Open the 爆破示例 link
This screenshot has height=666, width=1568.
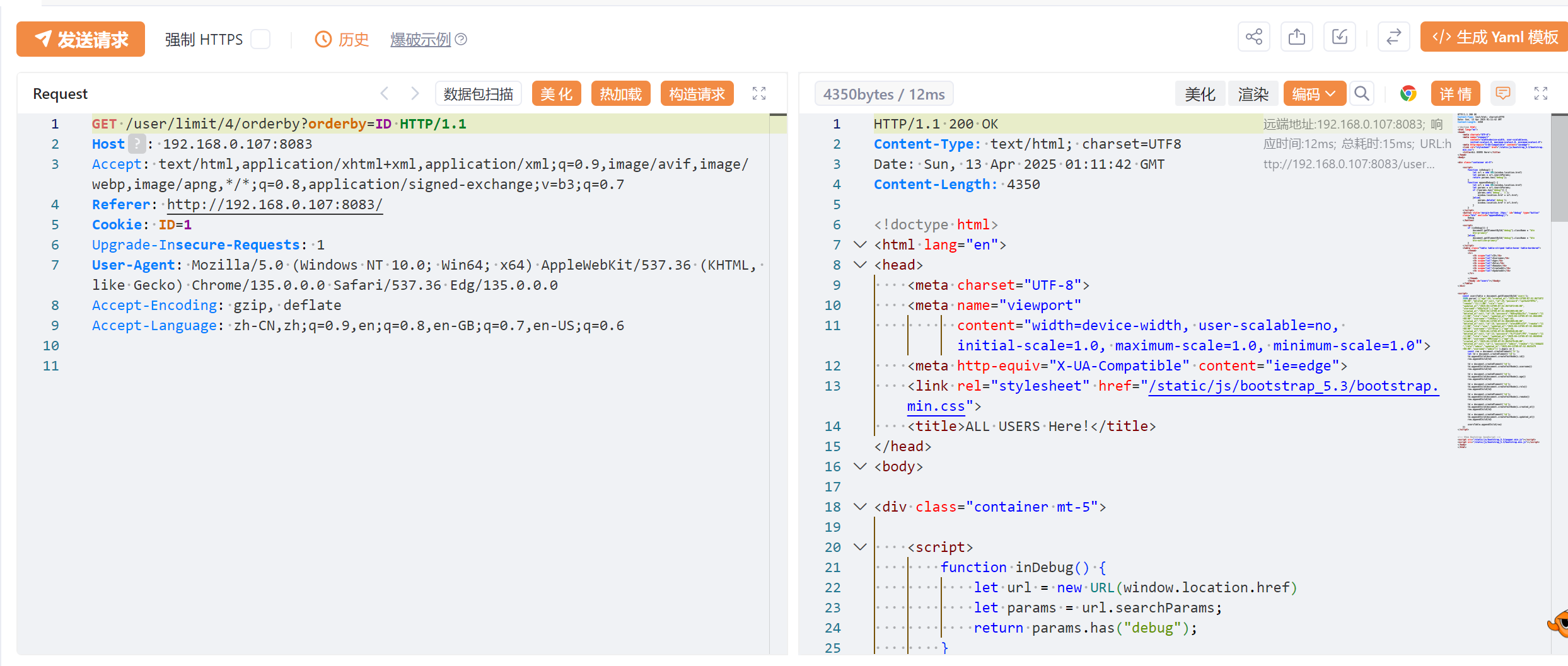click(x=421, y=40)
